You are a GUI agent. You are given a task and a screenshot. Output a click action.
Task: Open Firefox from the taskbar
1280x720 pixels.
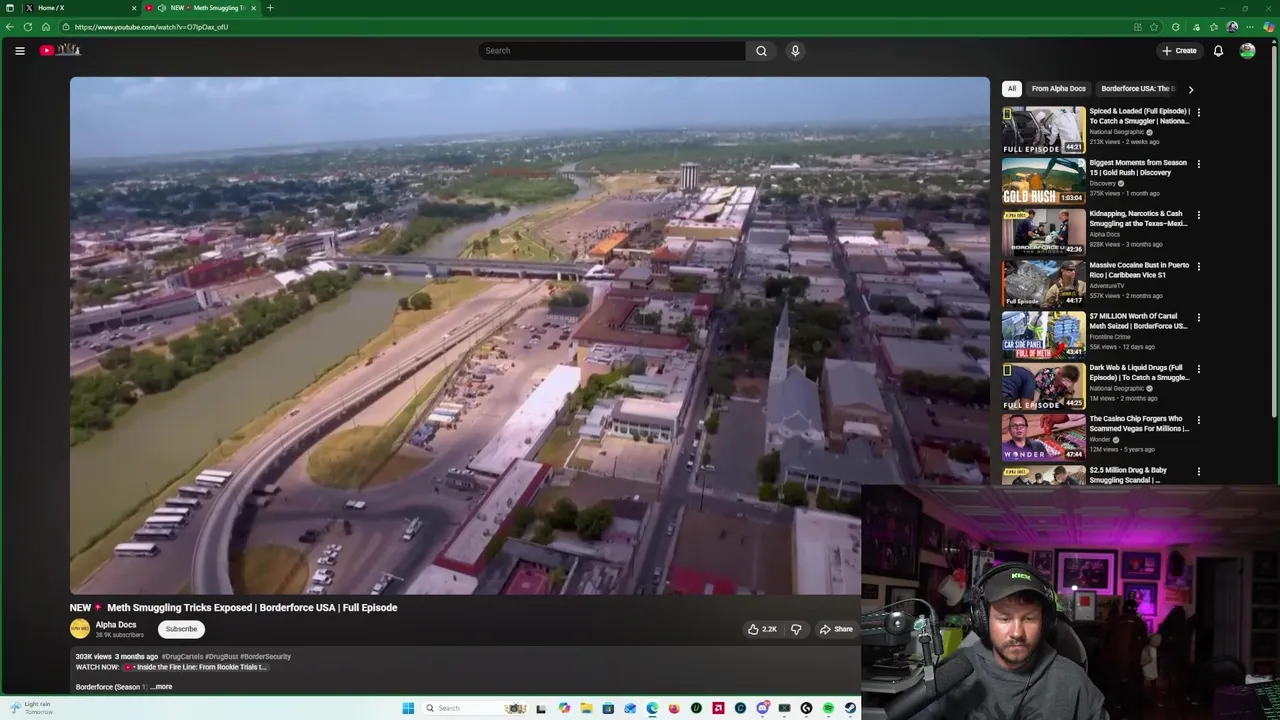point(674,708)
